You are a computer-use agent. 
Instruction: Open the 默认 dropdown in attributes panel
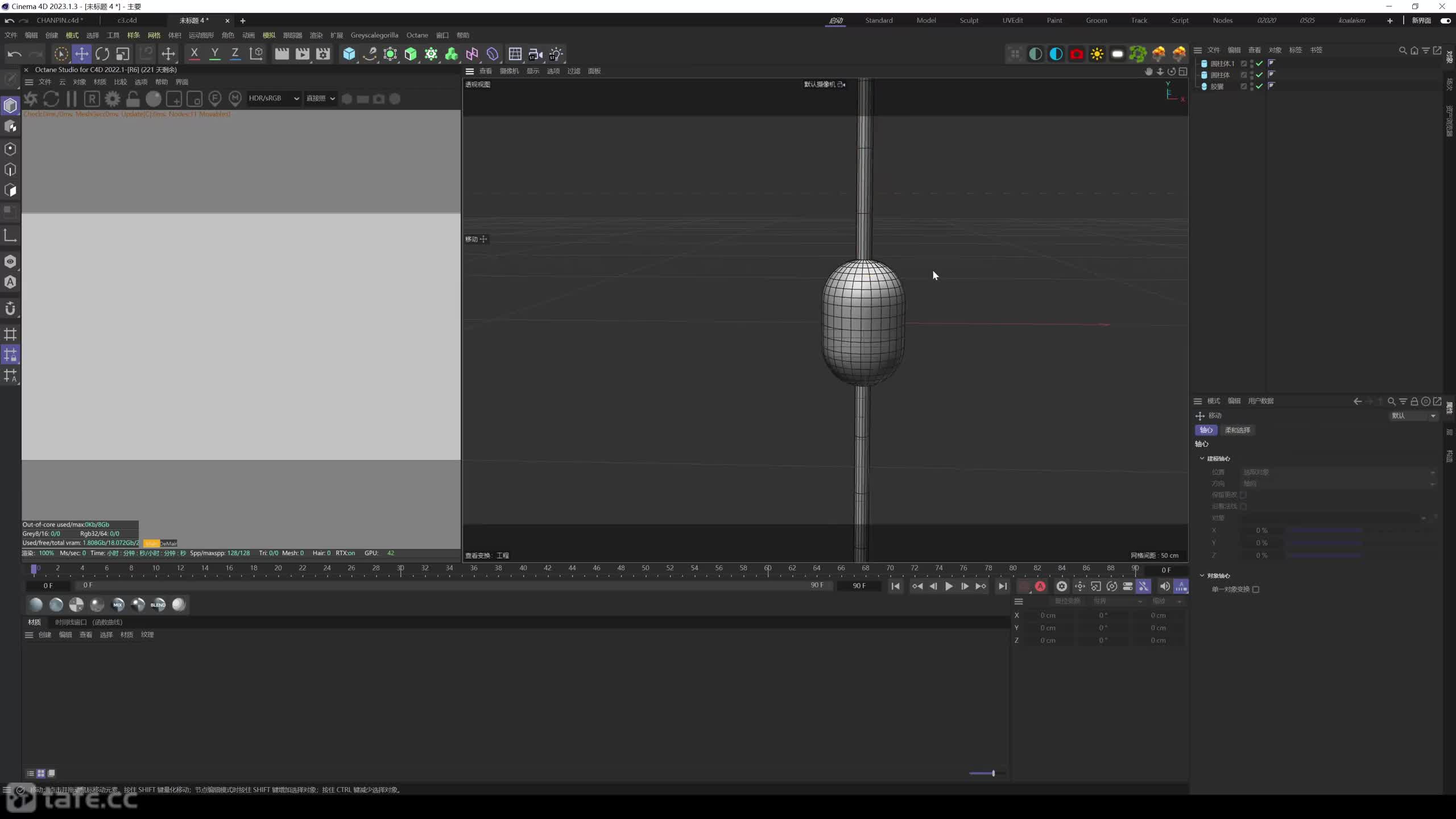[x=1413, y=416]
